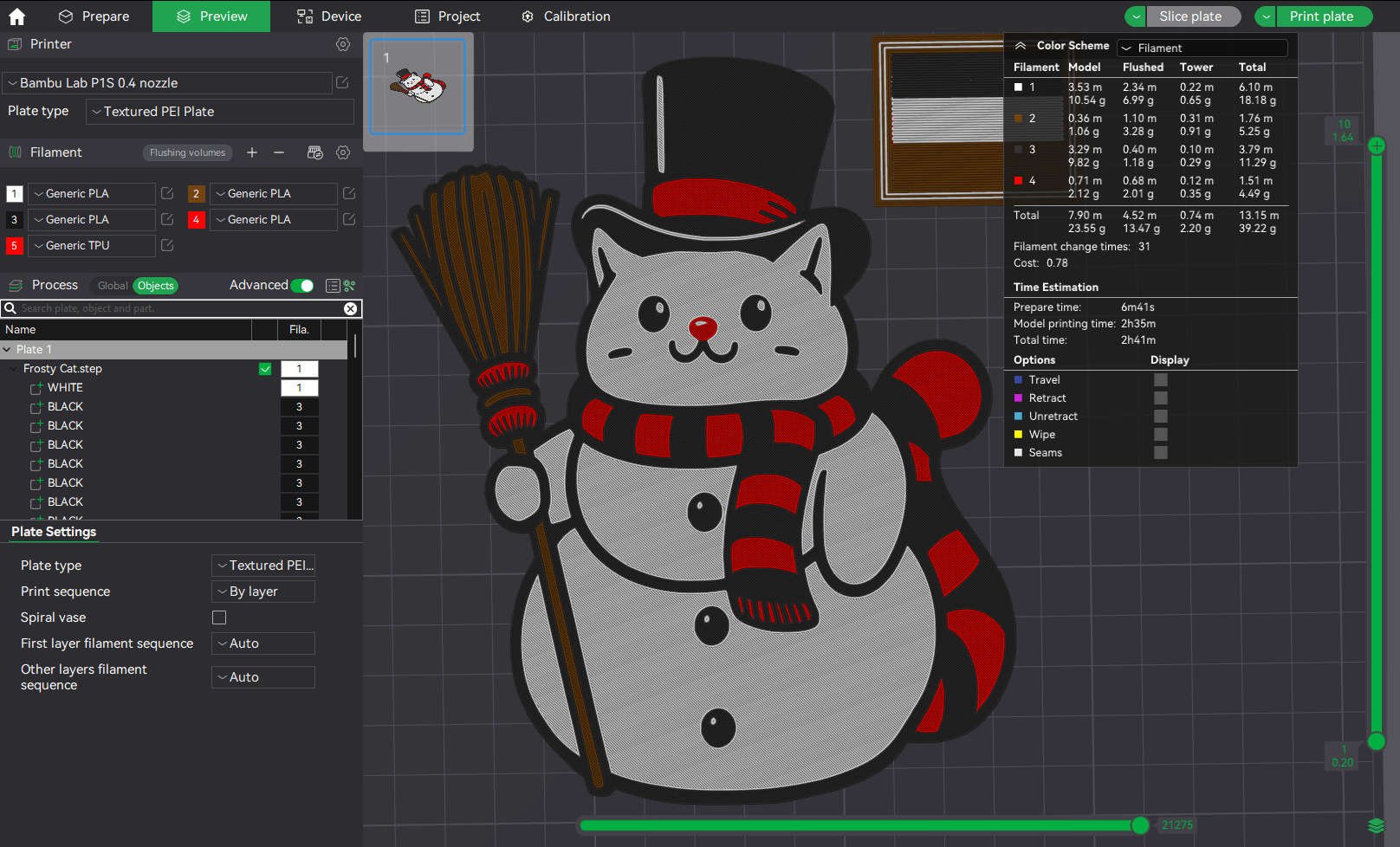Add a new filament with plus icon
The height and width of the screenshot is (847, 1400).
point(252,152)
